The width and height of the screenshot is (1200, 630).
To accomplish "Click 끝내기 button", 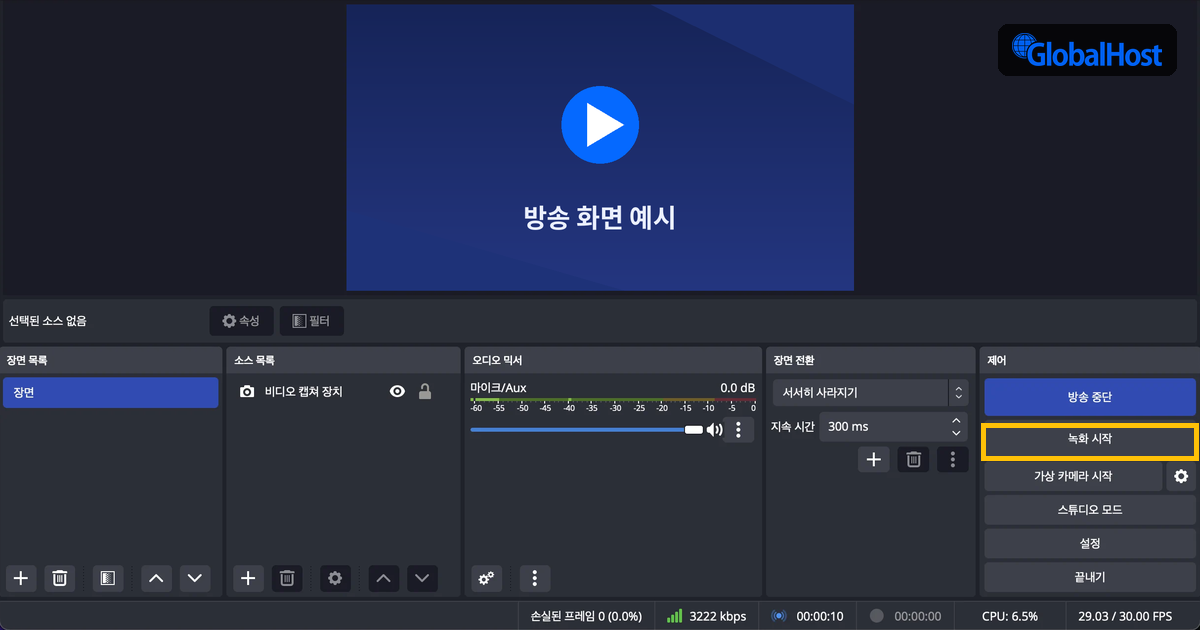I will click(x=1090, y=577).
